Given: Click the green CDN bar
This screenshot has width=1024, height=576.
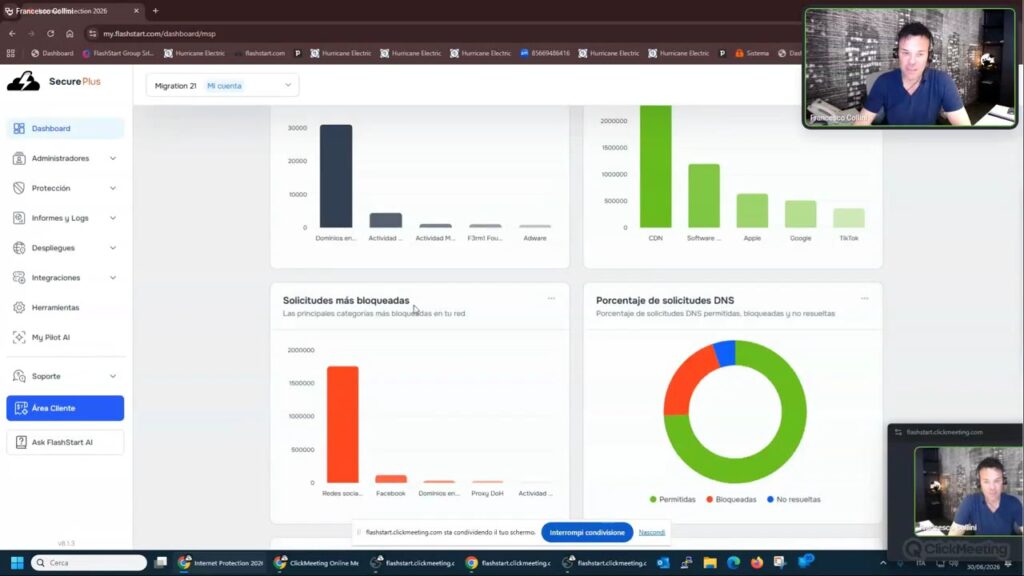Looking at the screenshot, I should pos(656,167).
